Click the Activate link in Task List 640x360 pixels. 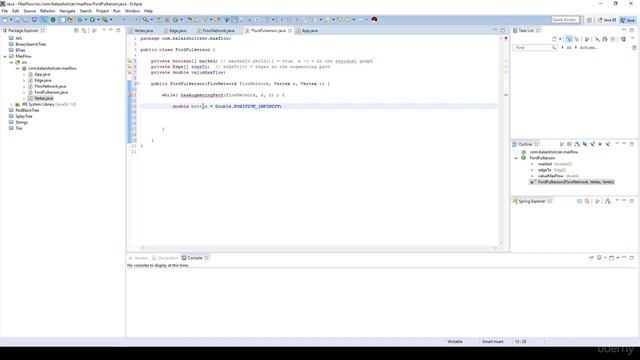589,48
